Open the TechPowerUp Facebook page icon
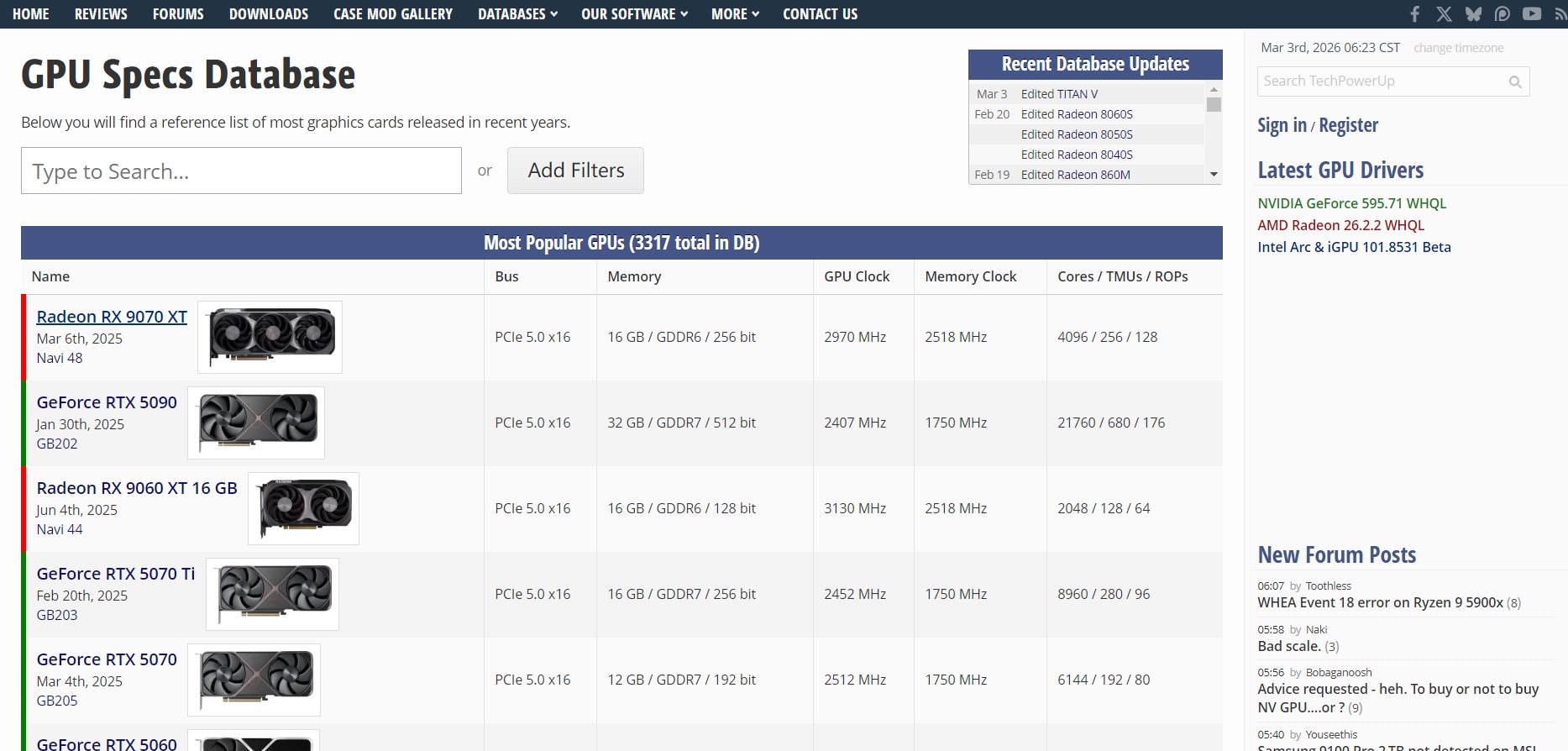 point(1415,14)
